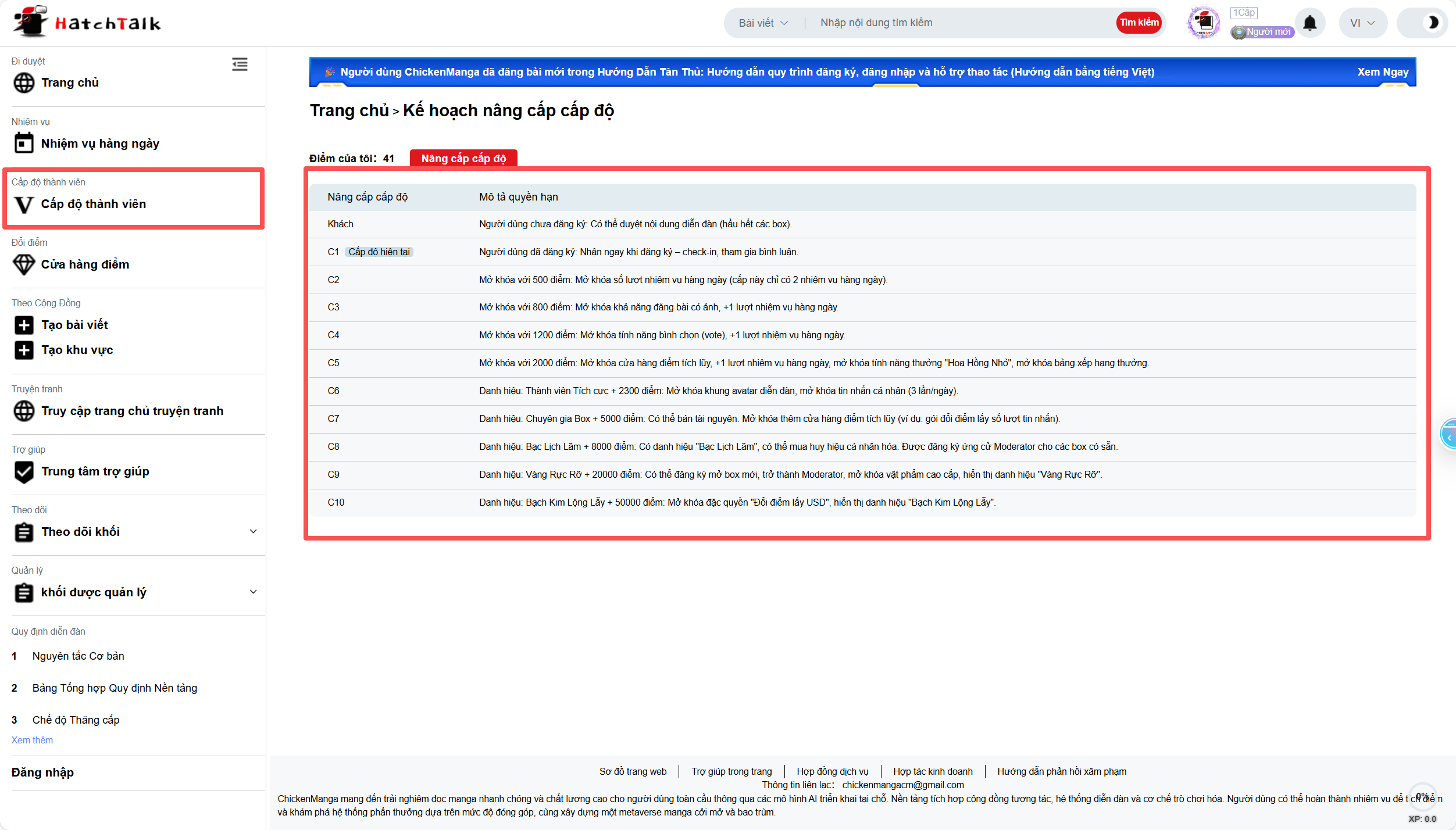The image size is (1456, 830).
Task: Click the Cửa hàng điểm diamond icon
Action: [x=24, y=264]
